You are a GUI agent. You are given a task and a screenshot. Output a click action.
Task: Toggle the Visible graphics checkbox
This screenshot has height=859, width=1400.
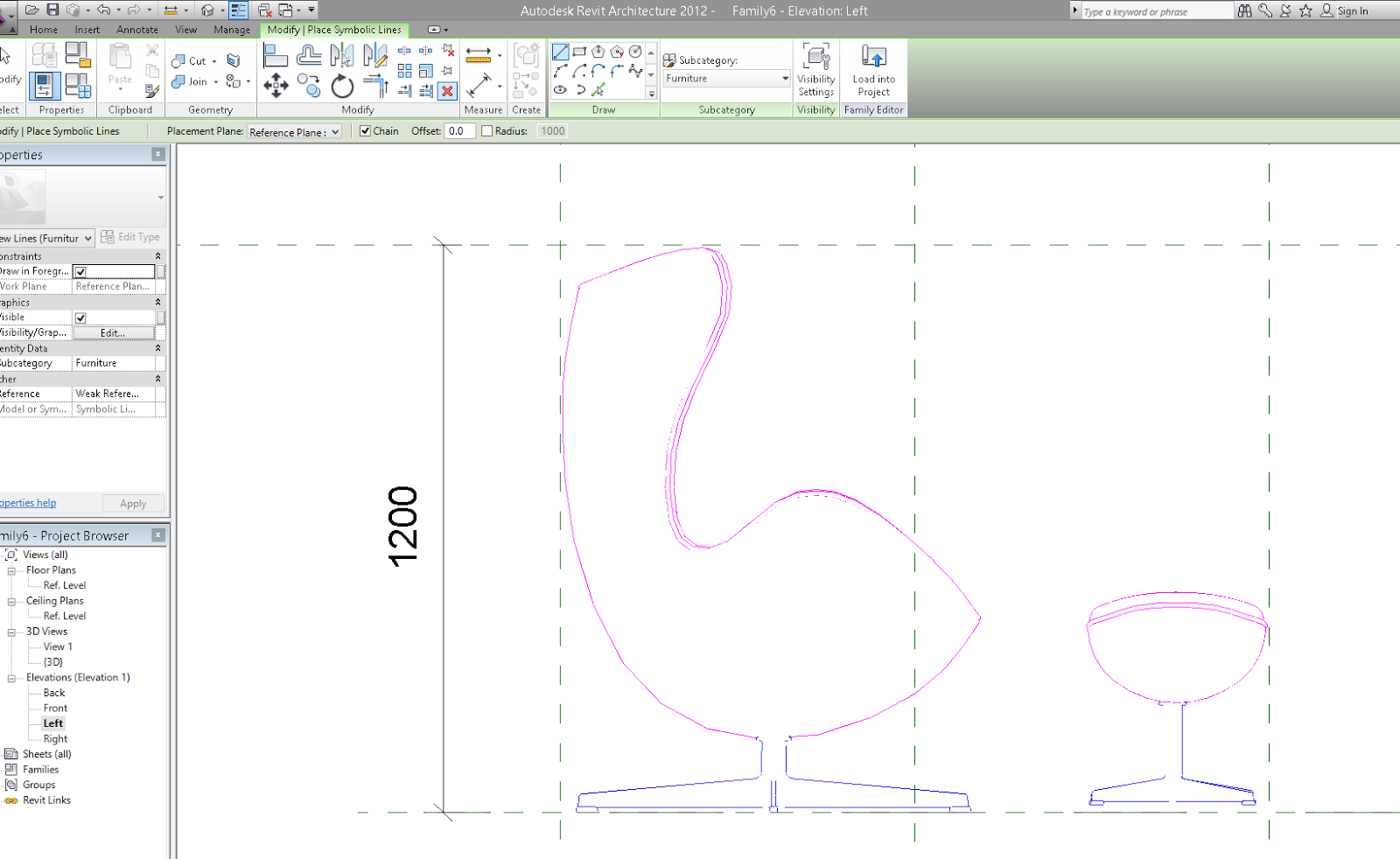(80, 317)
